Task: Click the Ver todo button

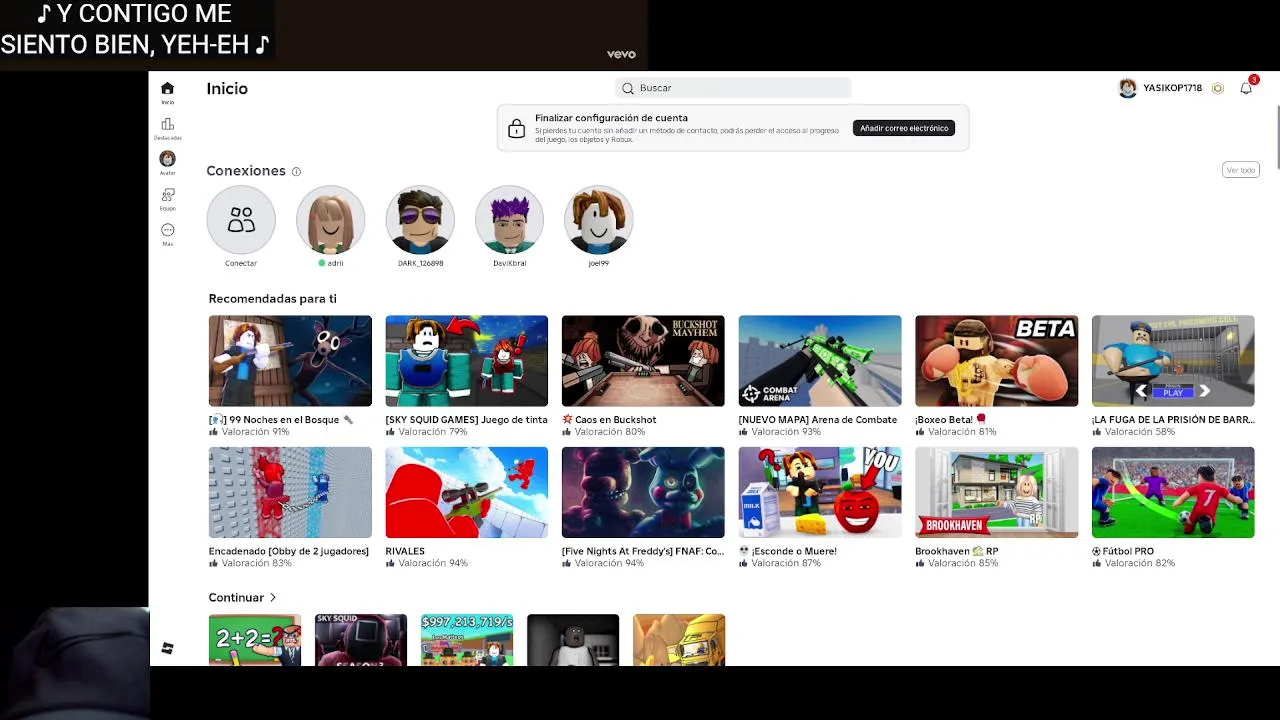Action: tap(1240, 170)
